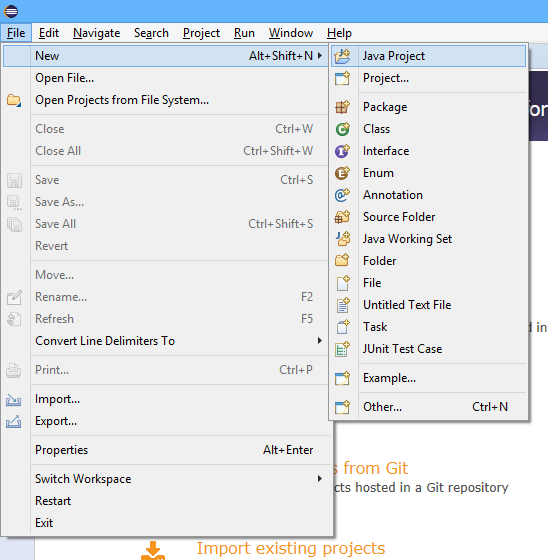The image size is (548, 560).
Task: Create a new Package
Action: [x=428, y=107]
